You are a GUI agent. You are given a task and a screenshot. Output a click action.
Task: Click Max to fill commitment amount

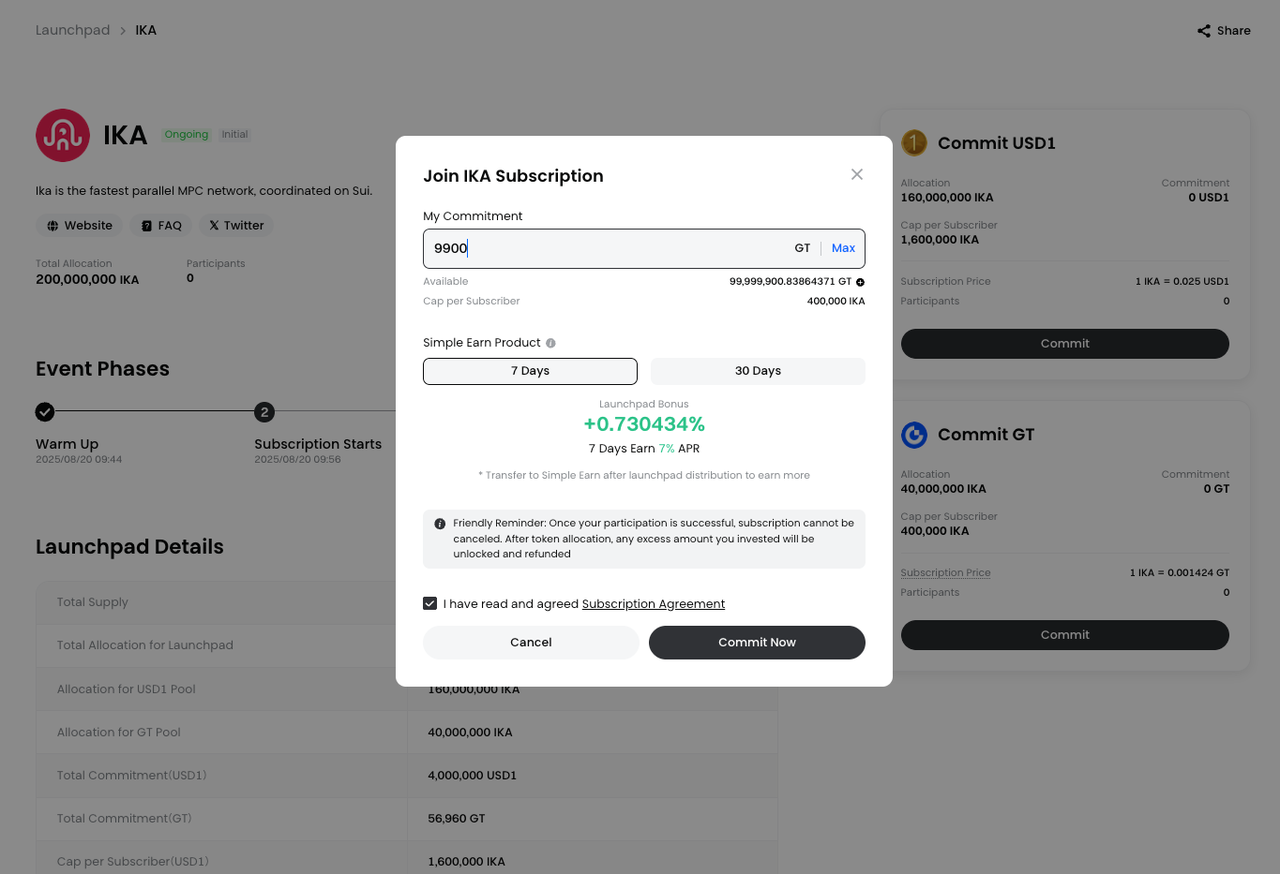[x=843, y=248]
